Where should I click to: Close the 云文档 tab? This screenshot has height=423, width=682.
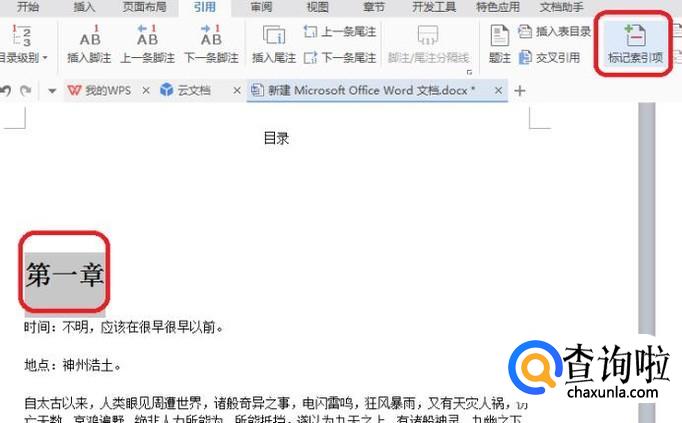pyautogui.click(x=237, y=90)
